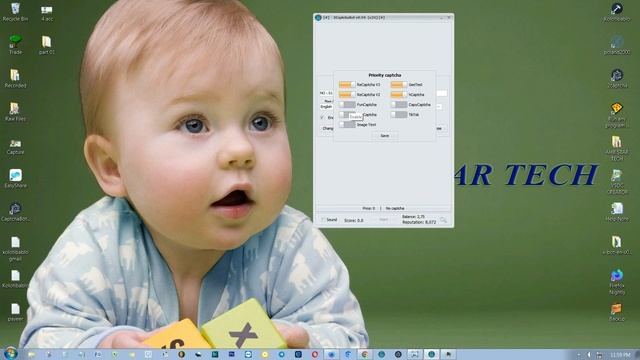Screen dimensions: 640x360
Task: Save the Priority captcha settings
Action: point(384,136)
